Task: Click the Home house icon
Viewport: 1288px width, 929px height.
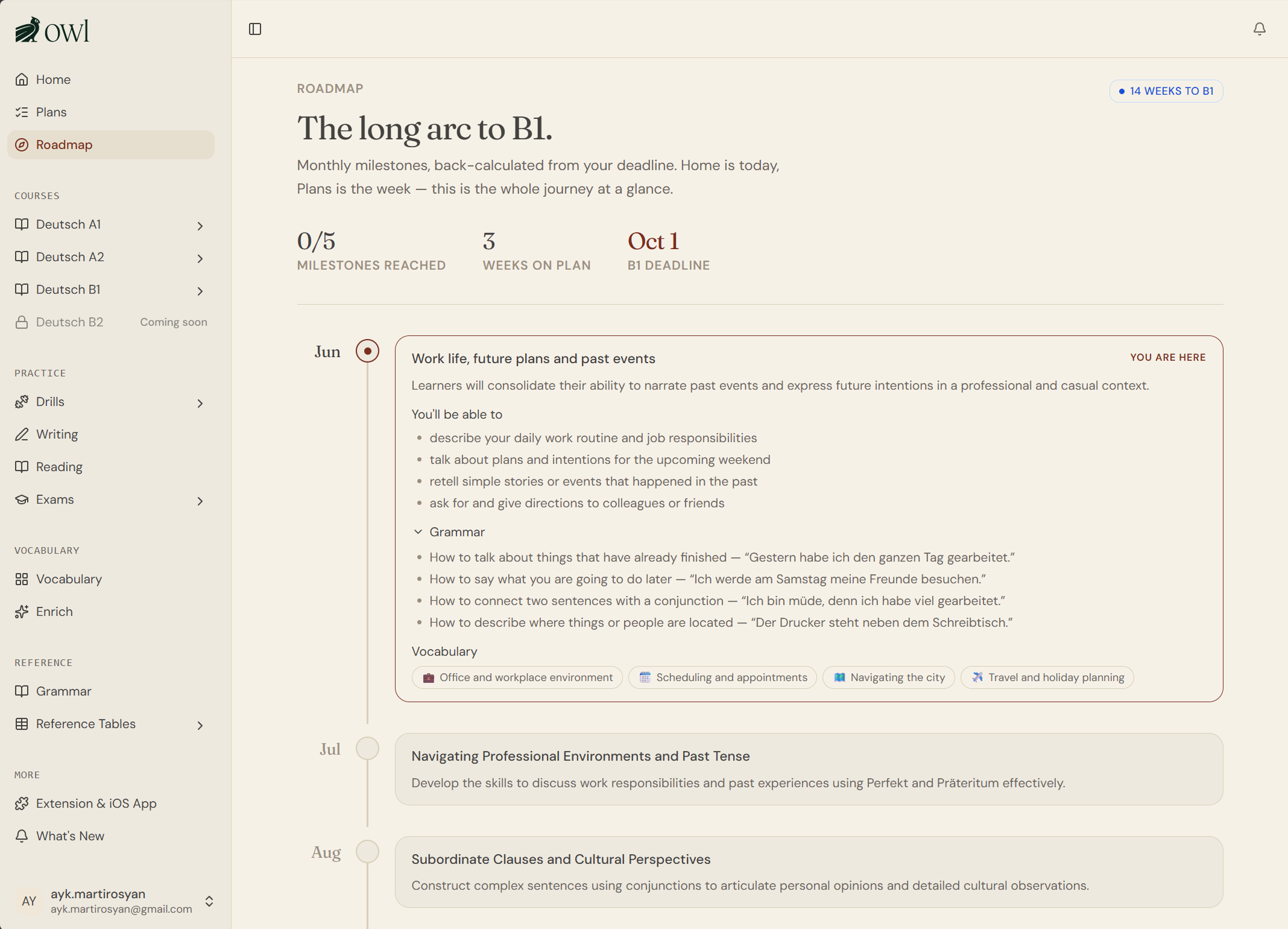Action: pyautogui.click(x=22, y=80)
